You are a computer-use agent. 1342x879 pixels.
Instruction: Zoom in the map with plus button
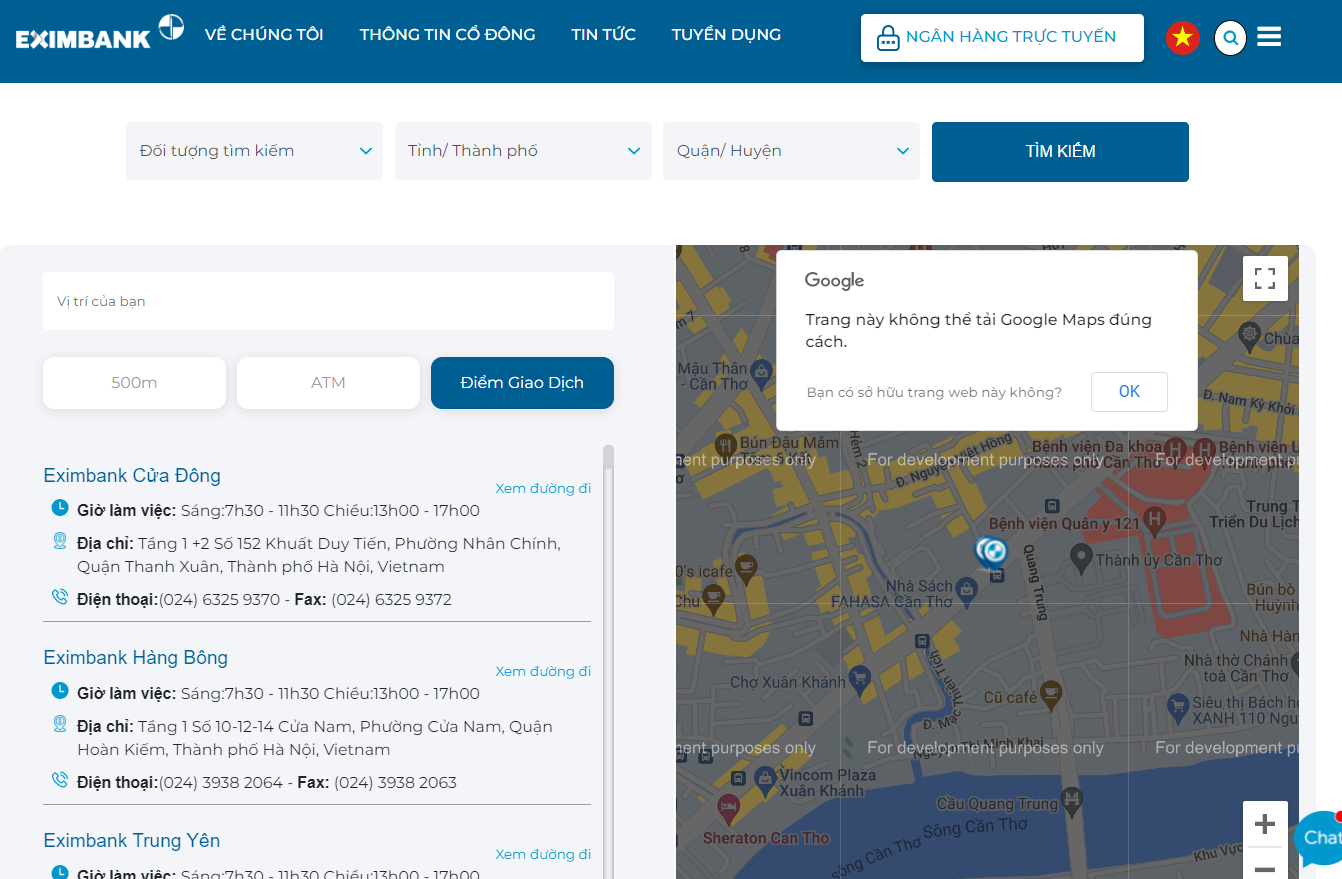pos(1265,824)
